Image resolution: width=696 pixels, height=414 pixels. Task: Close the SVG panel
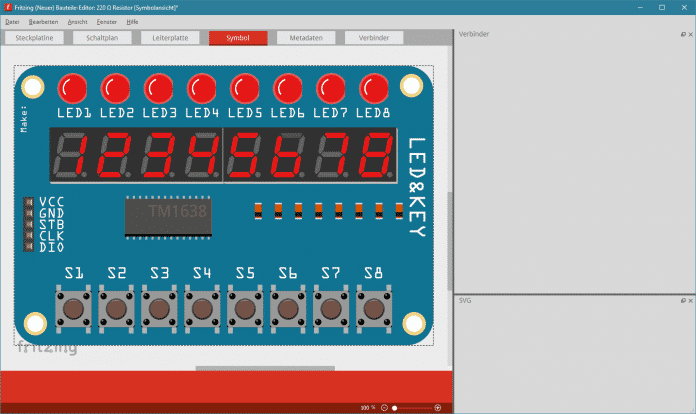(x=690, y=300)
